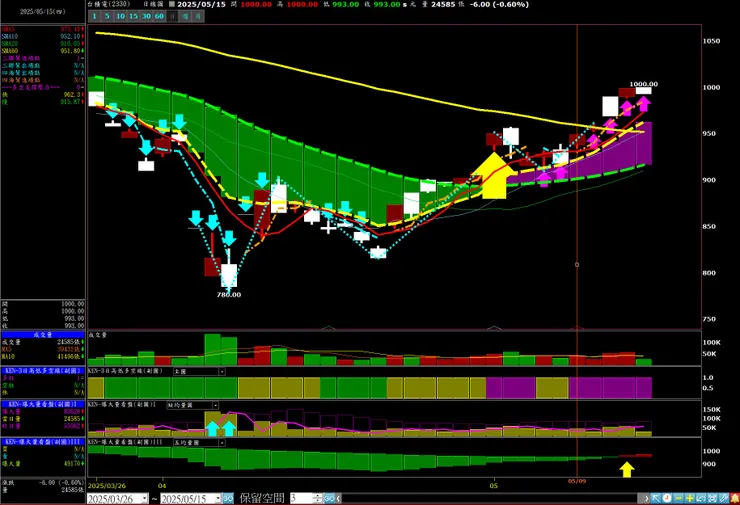Click the 1000.00 high price label on chart
The width and height of the screenshot is (740, 505).
point(644,84)
